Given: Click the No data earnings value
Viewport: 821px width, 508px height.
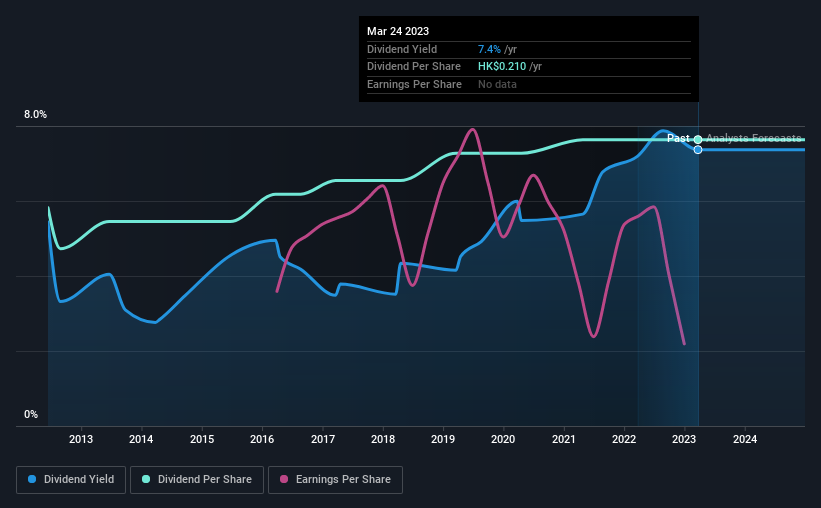Looking at the screenshot, I should [x=497, y=84].
